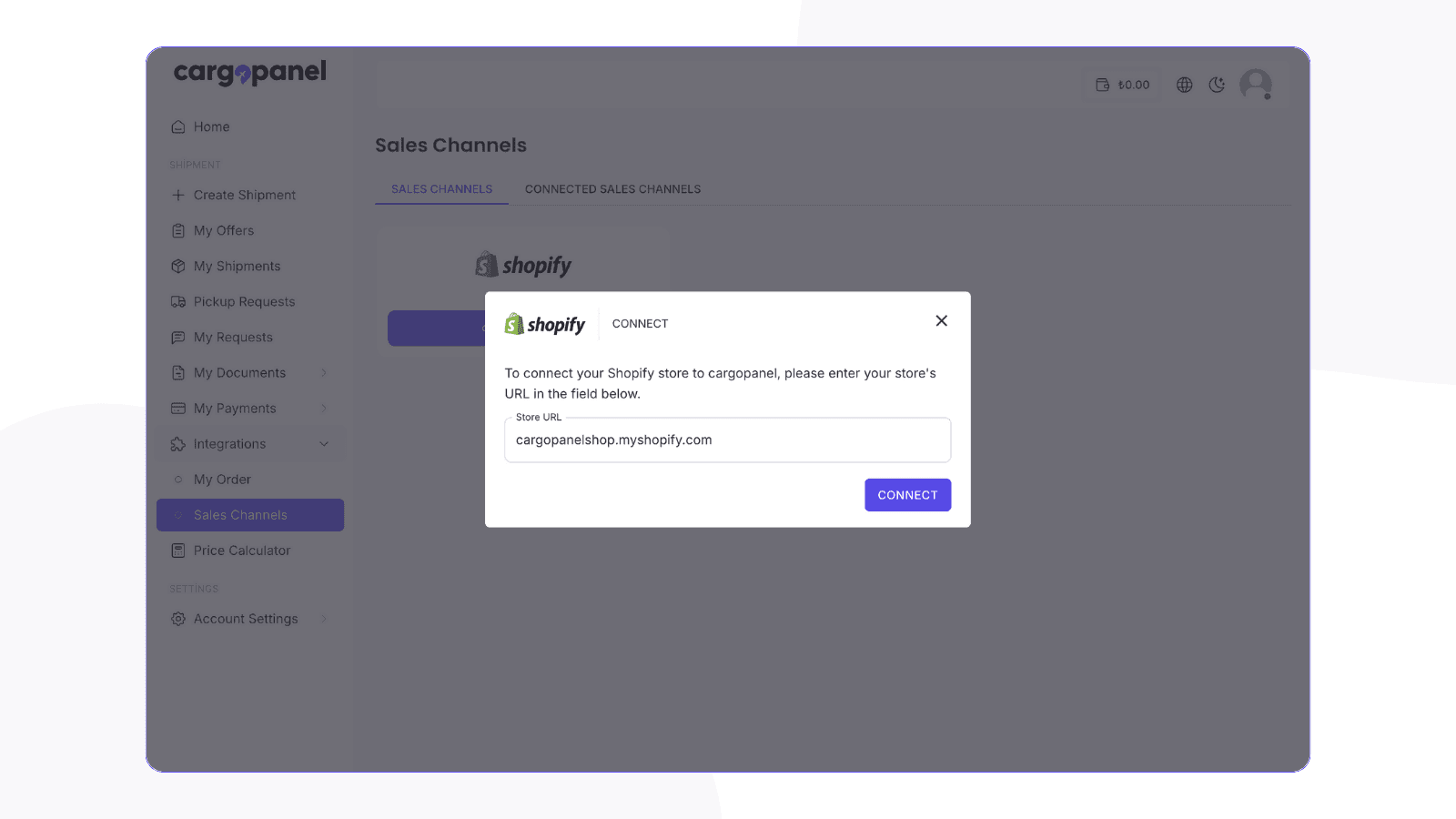1456x819 pixels.
Task: Collapse the Integrations section chevron
Action: pos(324,443)
